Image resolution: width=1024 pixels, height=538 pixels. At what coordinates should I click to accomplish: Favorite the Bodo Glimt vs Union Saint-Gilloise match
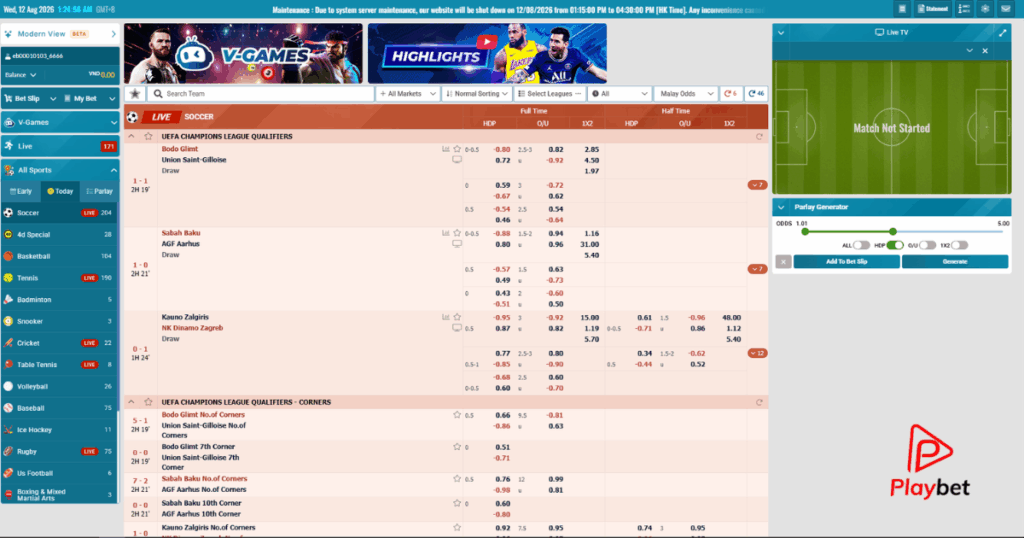point(457,149)
